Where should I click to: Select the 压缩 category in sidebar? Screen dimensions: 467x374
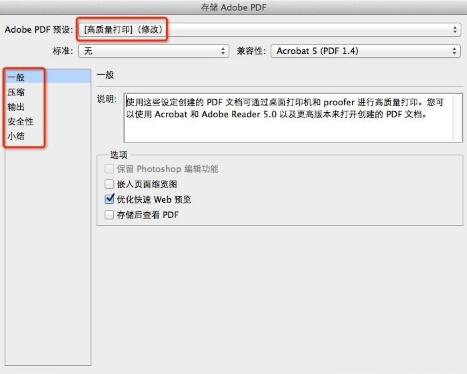point(48,92)
